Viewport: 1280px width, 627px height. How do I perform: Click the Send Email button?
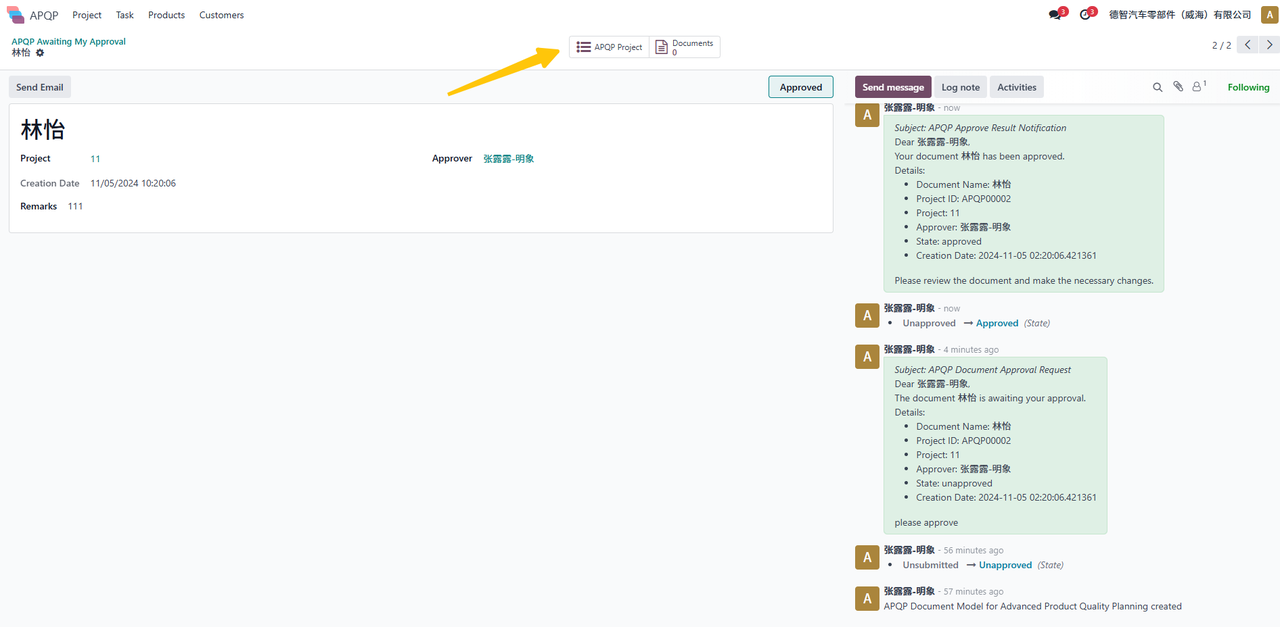pyautogui.click(x=40, y=87)
